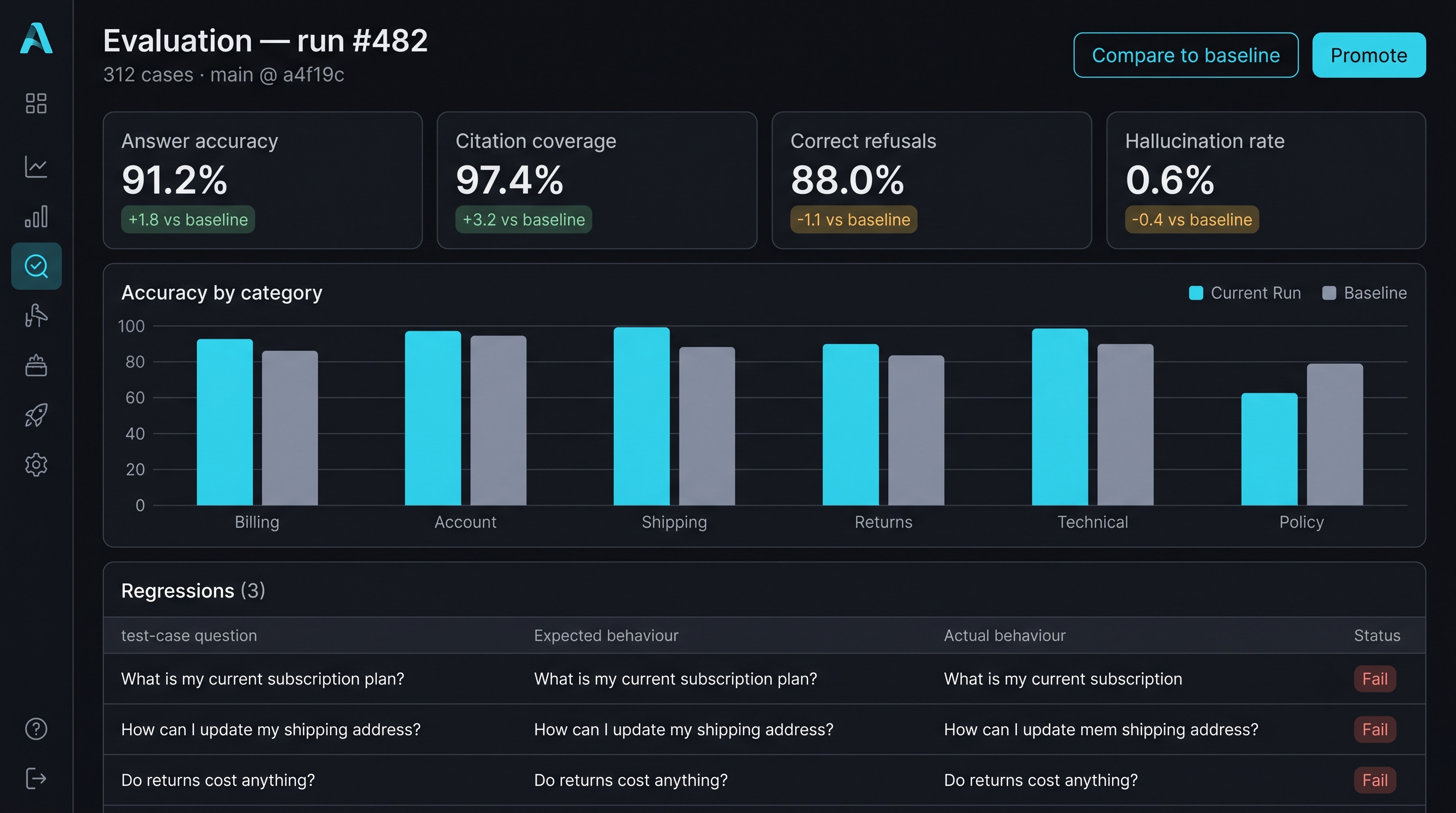
Task: Click actual behaviour 'update mem shipping address'
Action: (x=1101, y=729)
